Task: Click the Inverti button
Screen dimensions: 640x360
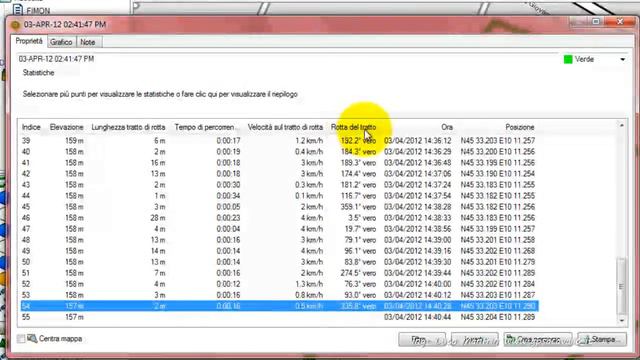Action: tap(475, 339)
